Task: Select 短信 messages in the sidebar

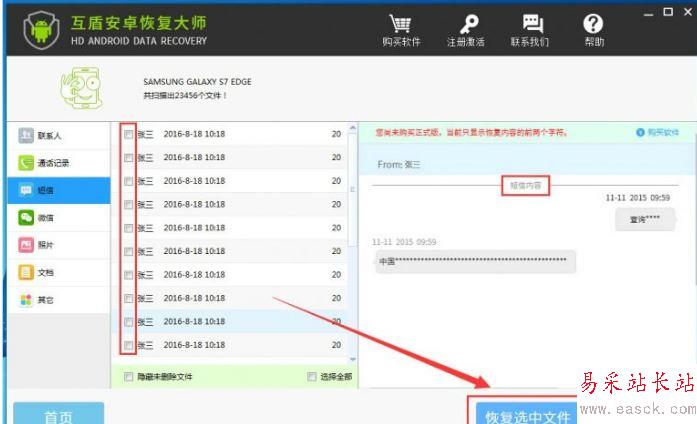Action: pos(59,190)
